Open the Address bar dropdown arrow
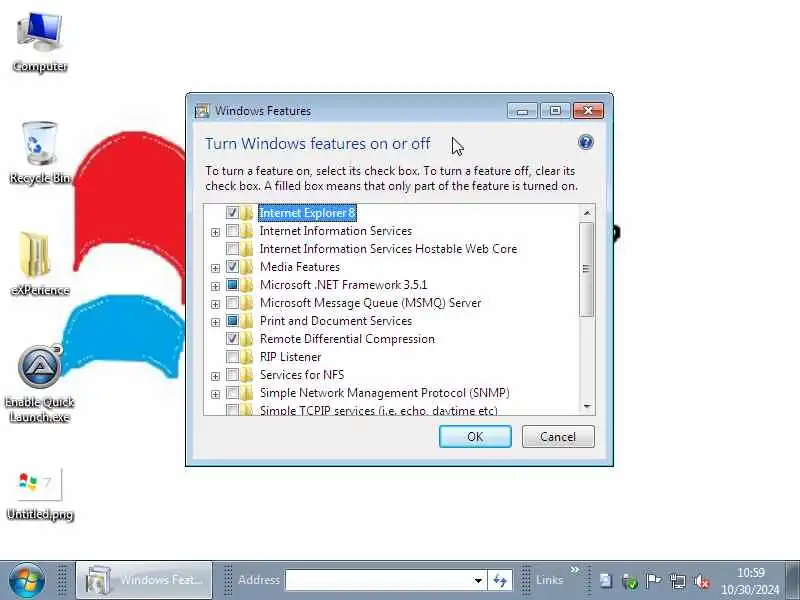This screenshot has height=600, width=800. (x=478, y=580)
